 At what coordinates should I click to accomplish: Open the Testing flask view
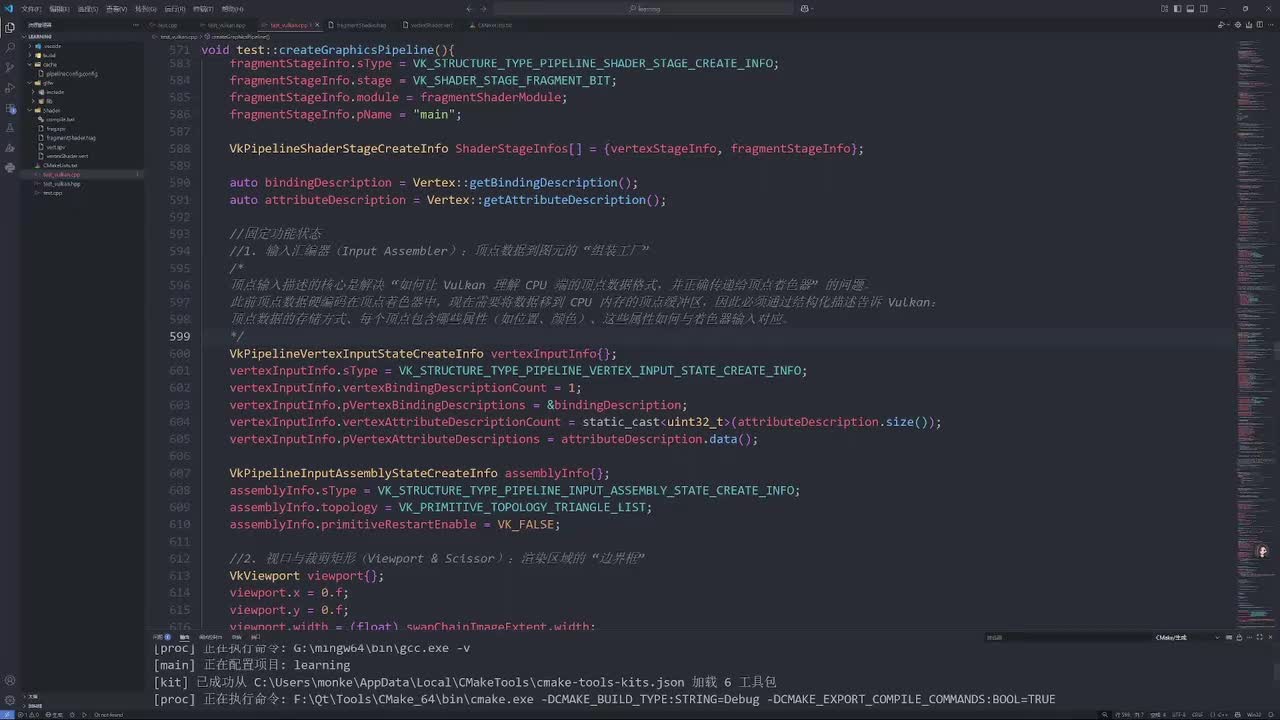coord(10,128)
